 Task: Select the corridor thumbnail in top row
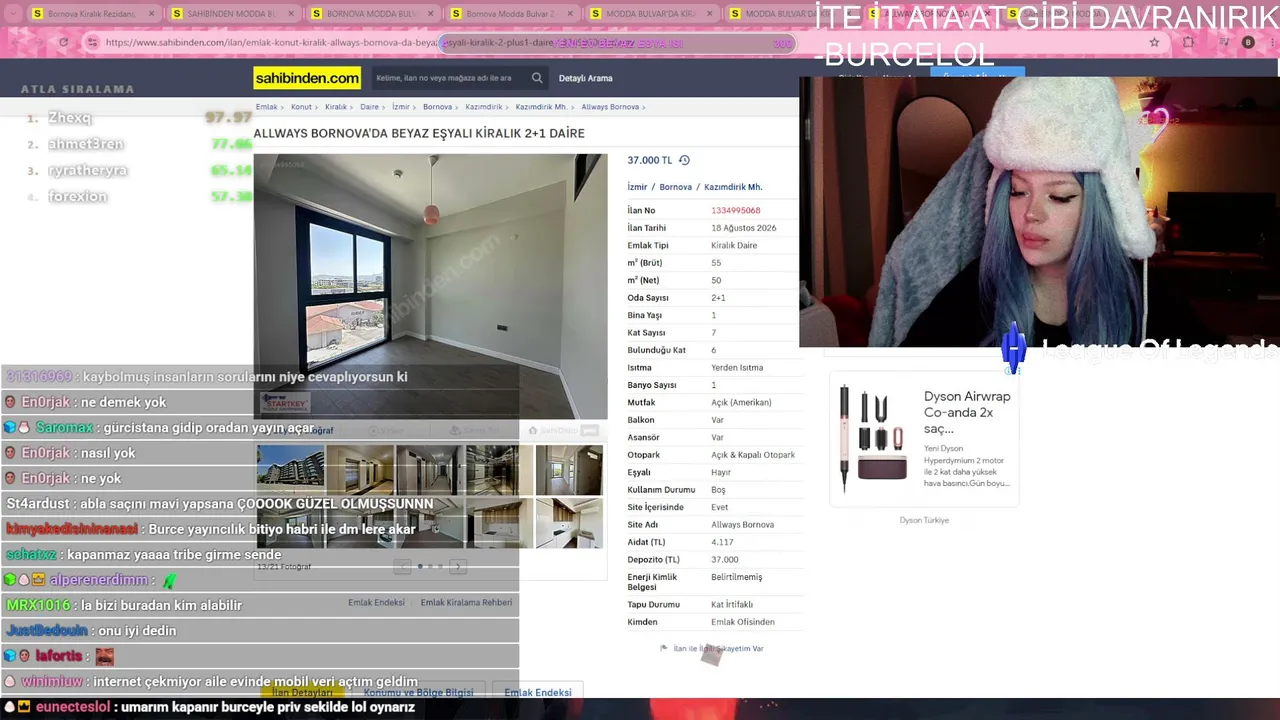(429, 470)
